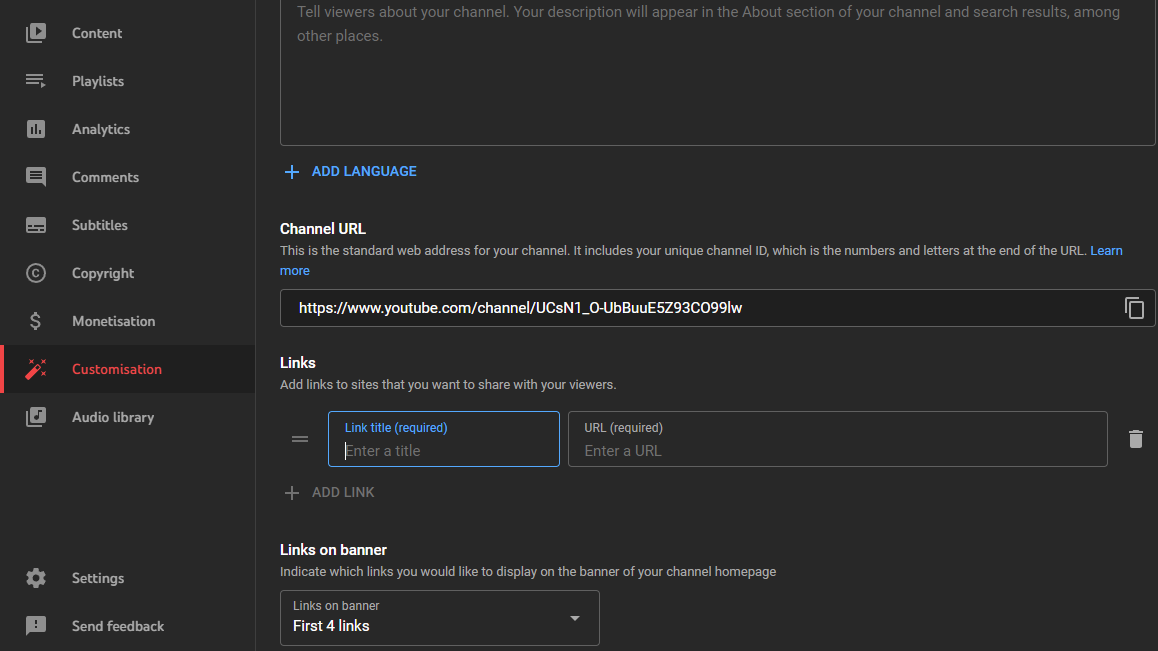Viewport: 1158px width, 651px height.
Task: Grab the link row reorder handle
Action: 300,439
